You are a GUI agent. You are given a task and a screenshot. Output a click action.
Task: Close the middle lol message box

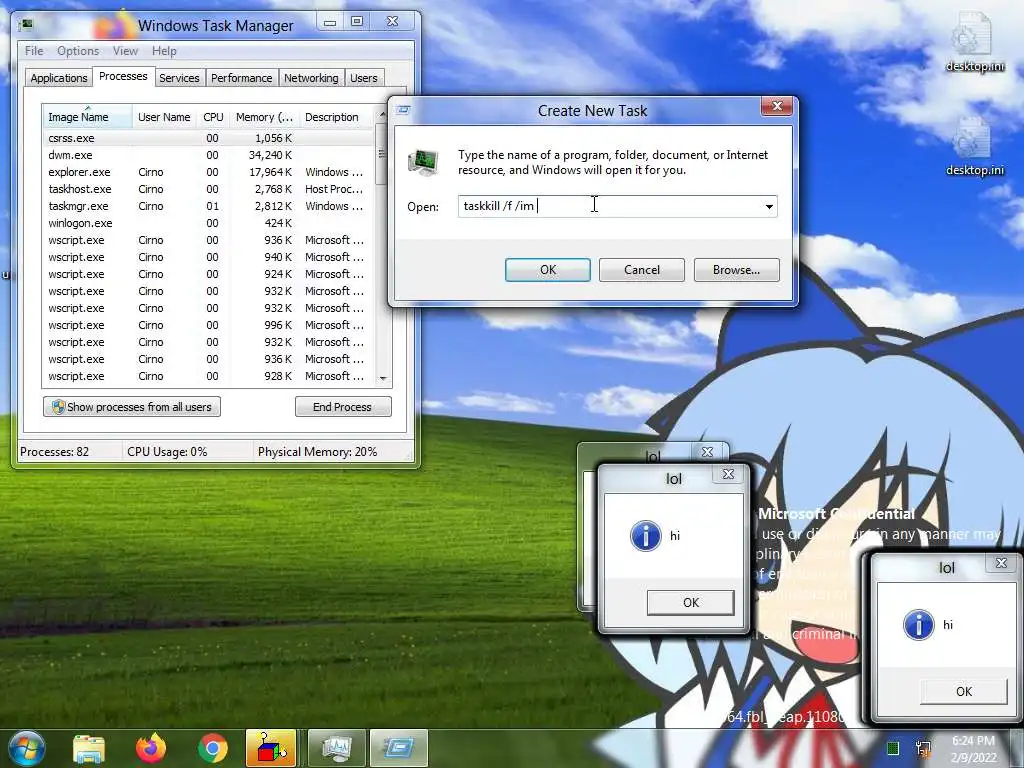728,475
